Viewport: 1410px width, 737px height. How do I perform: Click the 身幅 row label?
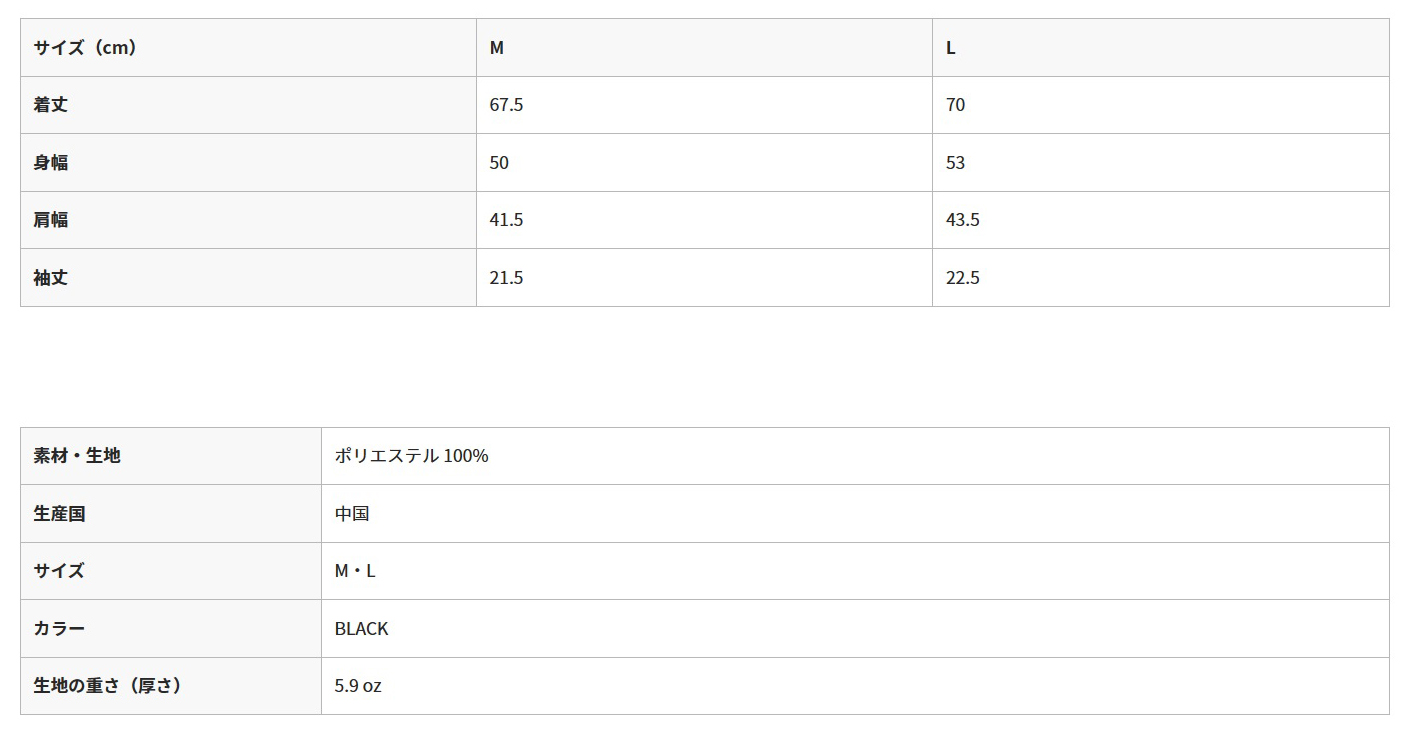coord(248,162)
